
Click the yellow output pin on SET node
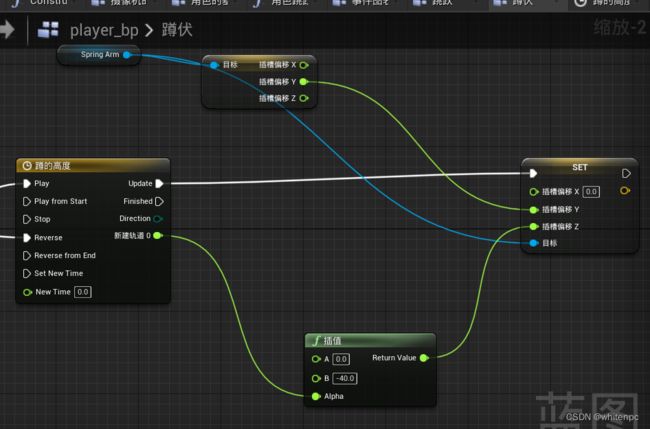click(625, 191)
